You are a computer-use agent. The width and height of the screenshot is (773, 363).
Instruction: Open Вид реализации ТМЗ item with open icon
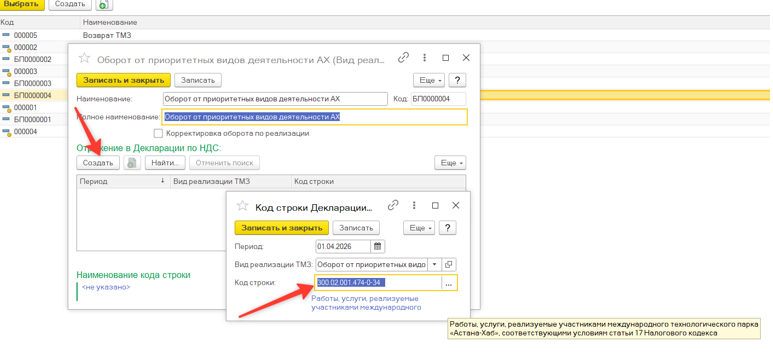pyautogui.click(x=448, y=264)
